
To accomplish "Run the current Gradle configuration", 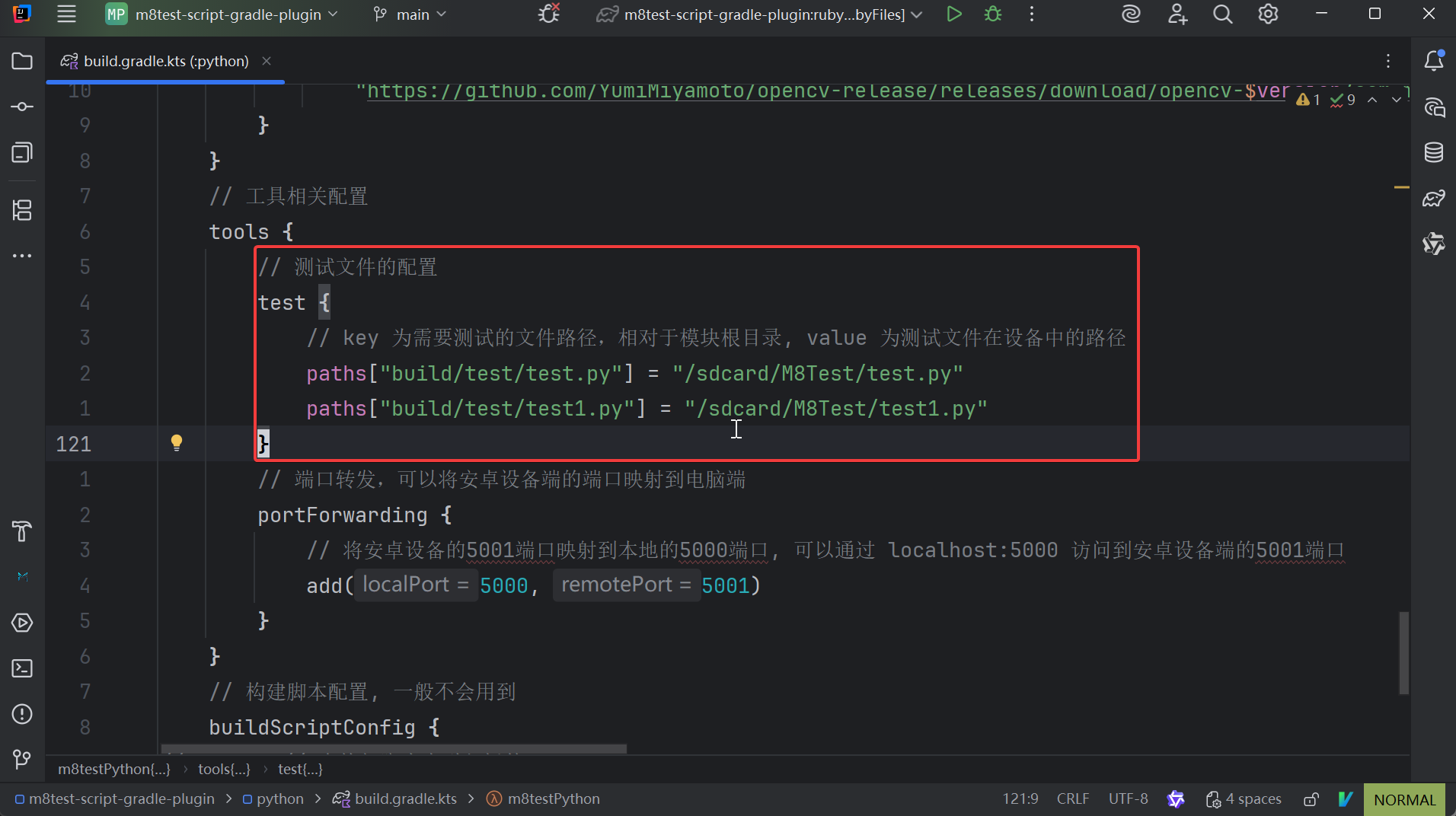I will (x=953, y=14).
